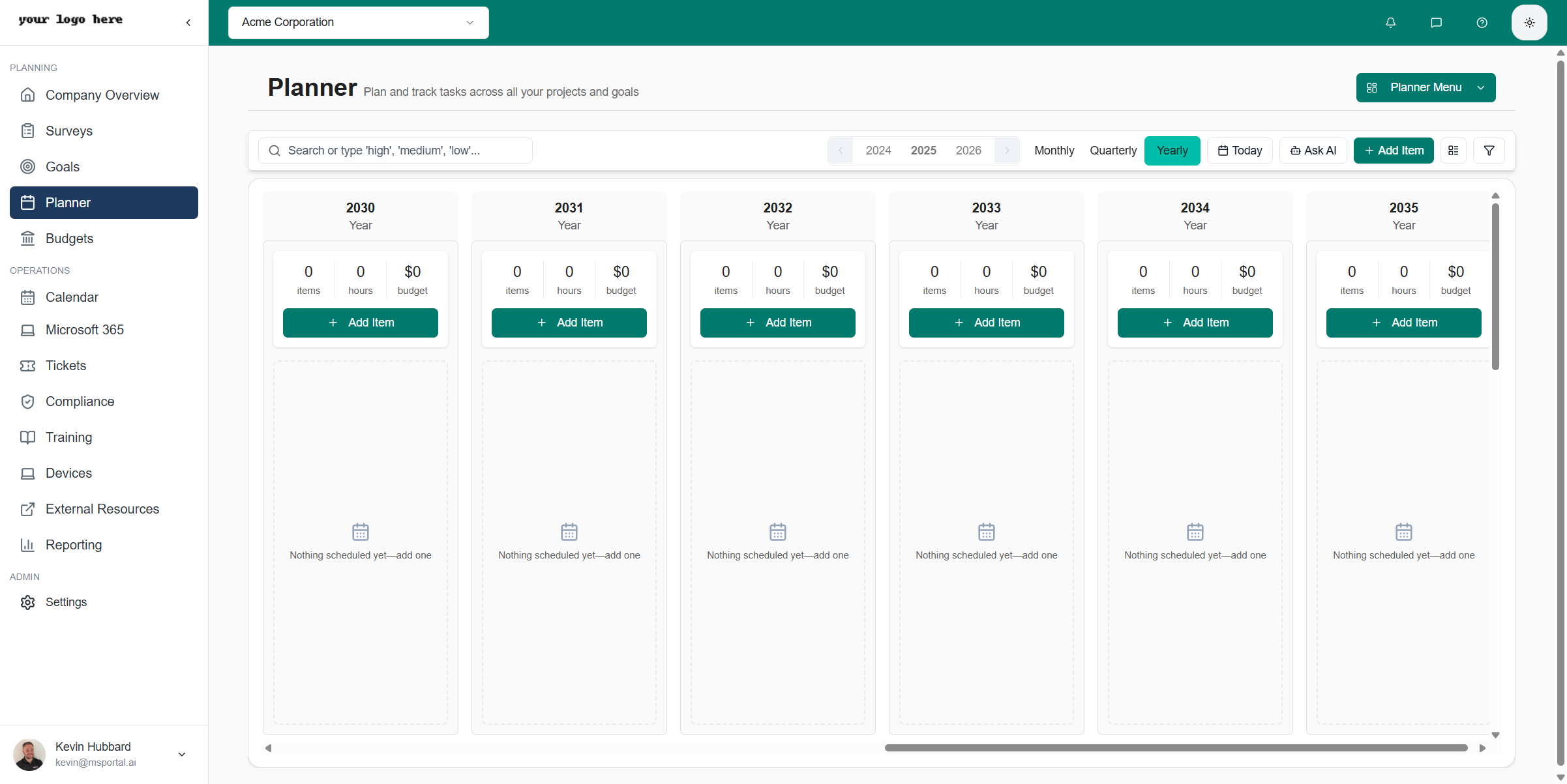1567x784 pixels.
Task: Open the Planner Menu dropdown
Action: (x=1425, y=87)
